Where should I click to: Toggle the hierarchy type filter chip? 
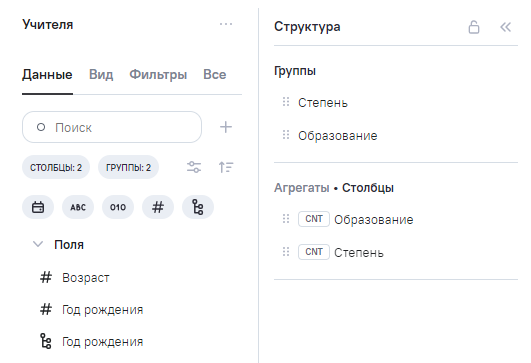click(198, 207)
